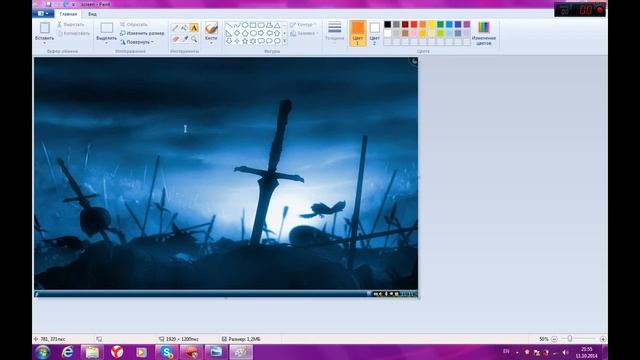Activate Color 2 (Цвет 2)
Image resolution: width=640 pixels, height=360 pixels.
[x=374, y=33]
